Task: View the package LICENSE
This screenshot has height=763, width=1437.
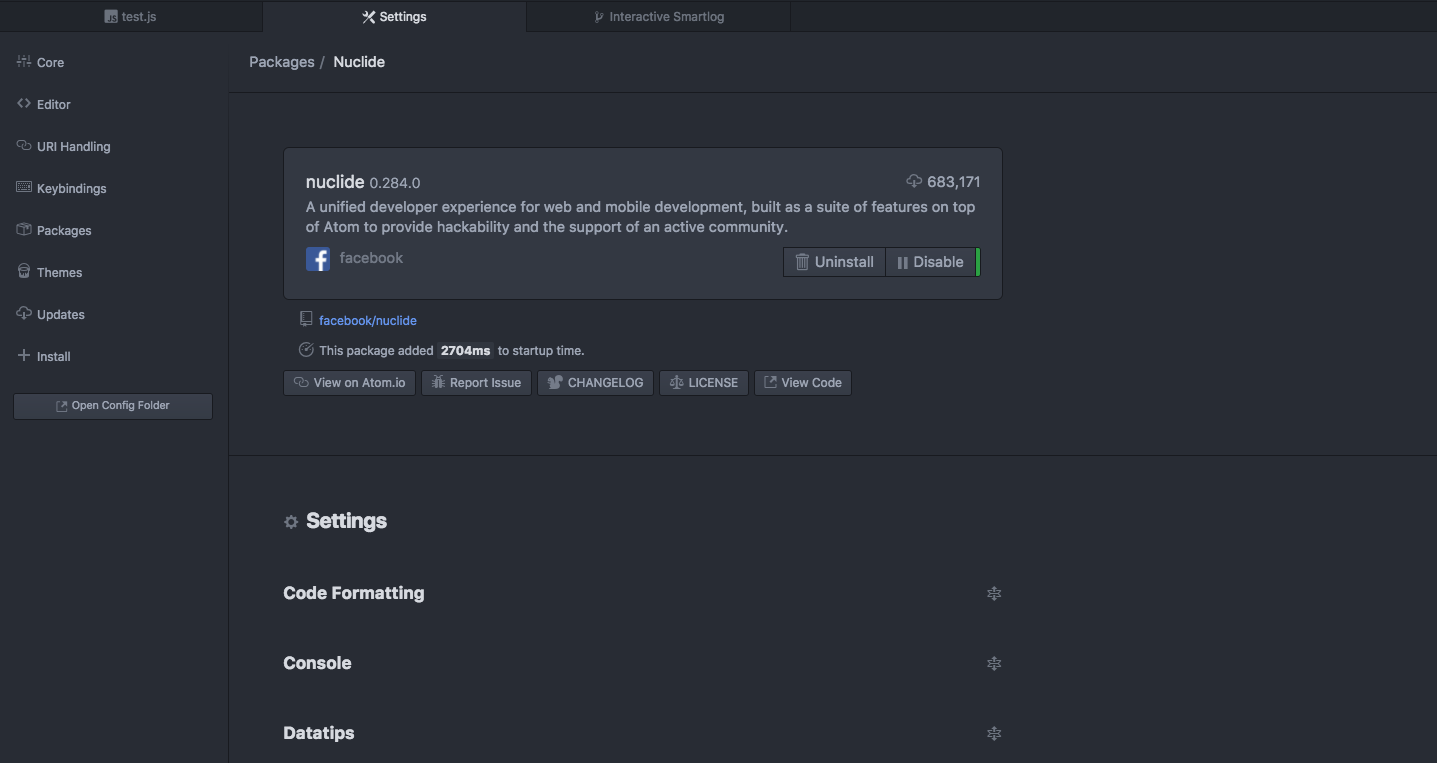Action: click(703, 382)
